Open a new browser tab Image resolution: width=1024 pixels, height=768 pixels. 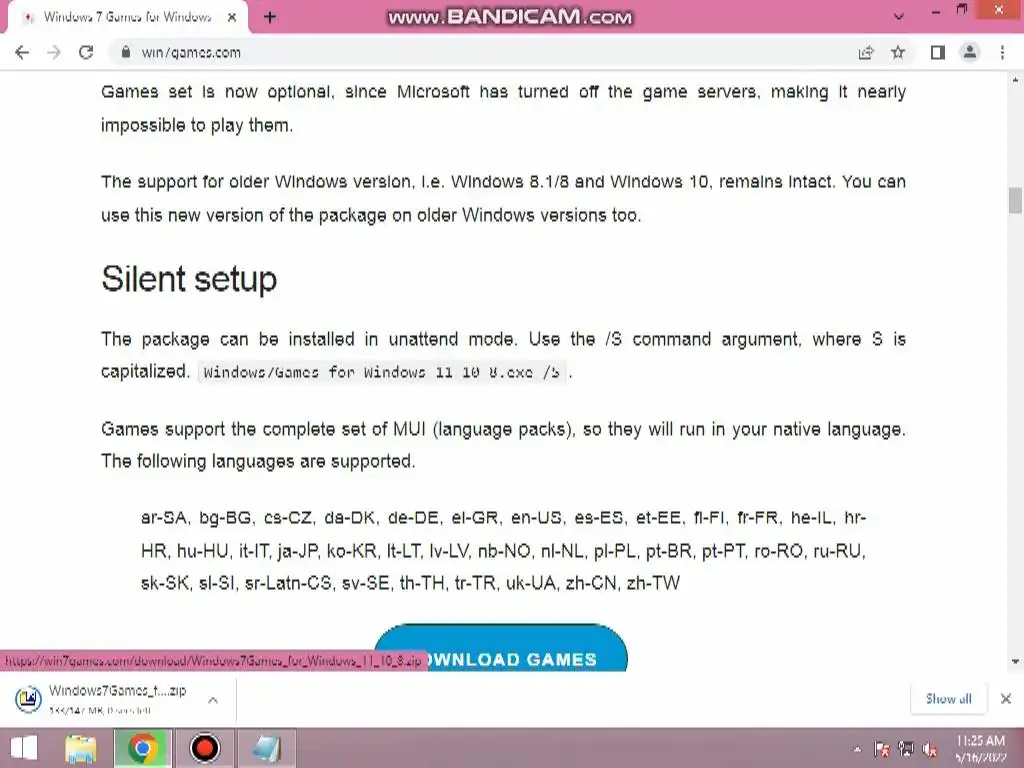(x=270, y=17)
